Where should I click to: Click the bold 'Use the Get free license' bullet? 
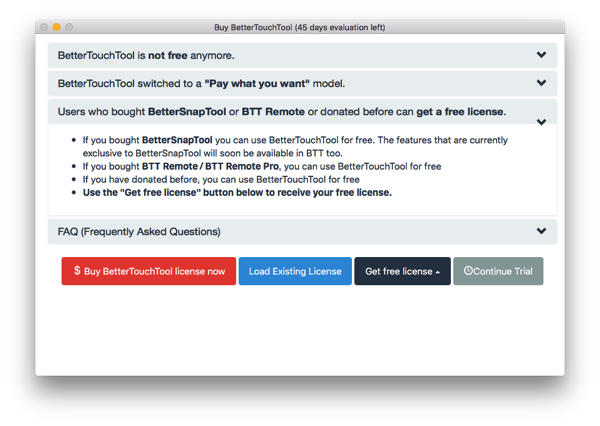coord(238,192)
